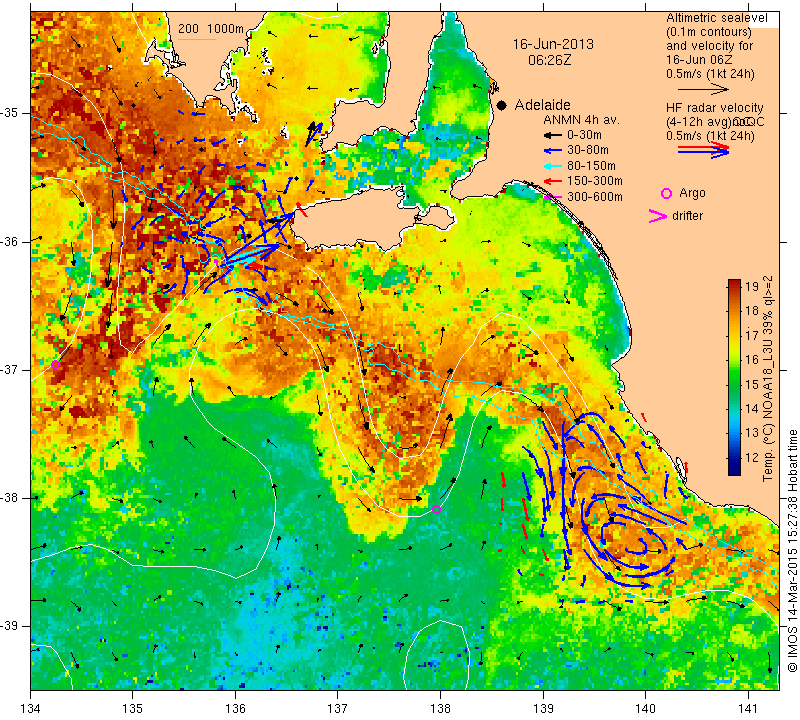Click the 134 longitude axis label
Image resolution: width=800 pixels, height=720 pixels.
[31, 709]
